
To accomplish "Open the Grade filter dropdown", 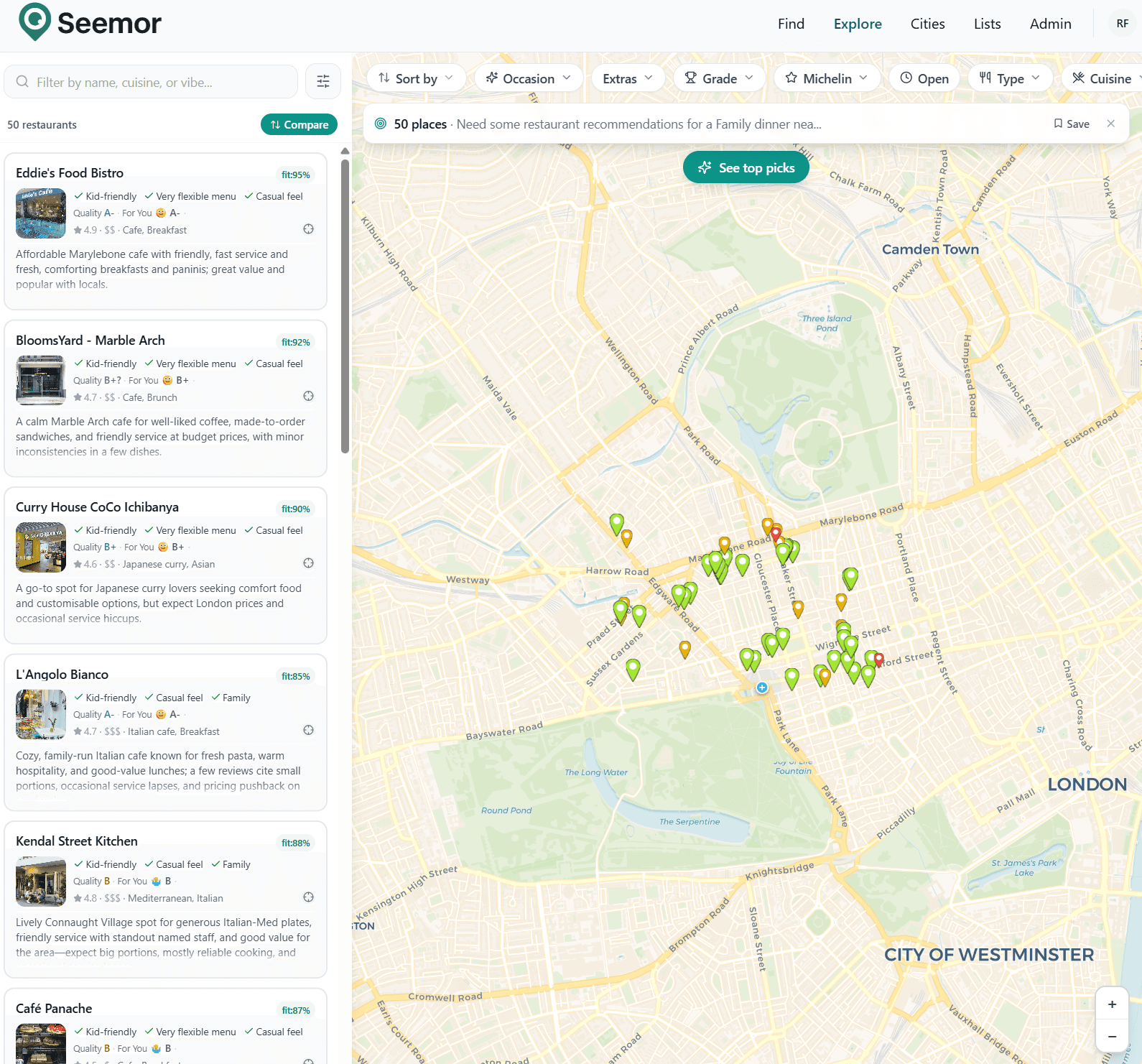I will [719, 78].
